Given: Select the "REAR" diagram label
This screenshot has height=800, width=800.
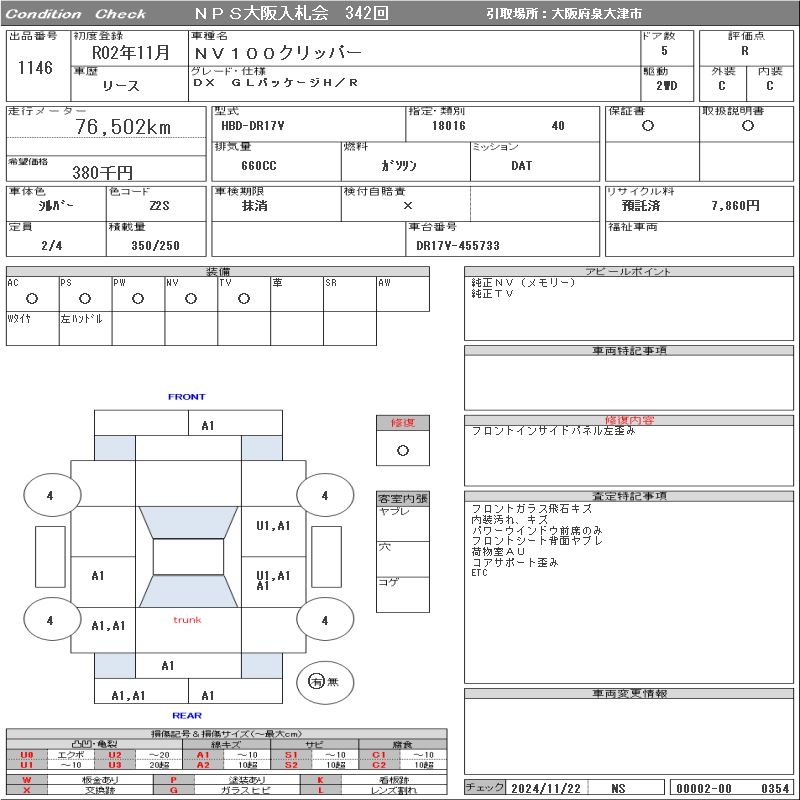Looking at the screenshot, I should click(x=187, y=715).
